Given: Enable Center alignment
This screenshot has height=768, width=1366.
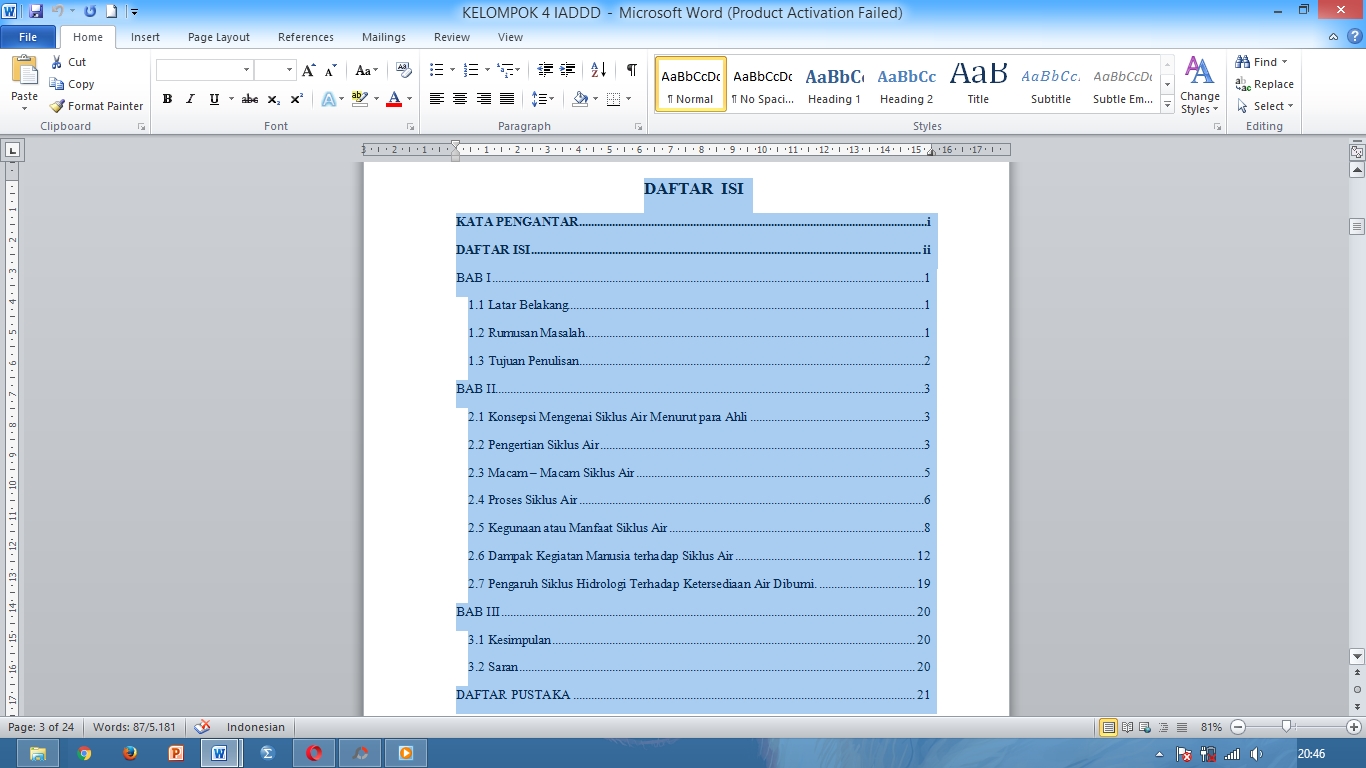Looking at the screenshot, I should [x=459, y=99].
